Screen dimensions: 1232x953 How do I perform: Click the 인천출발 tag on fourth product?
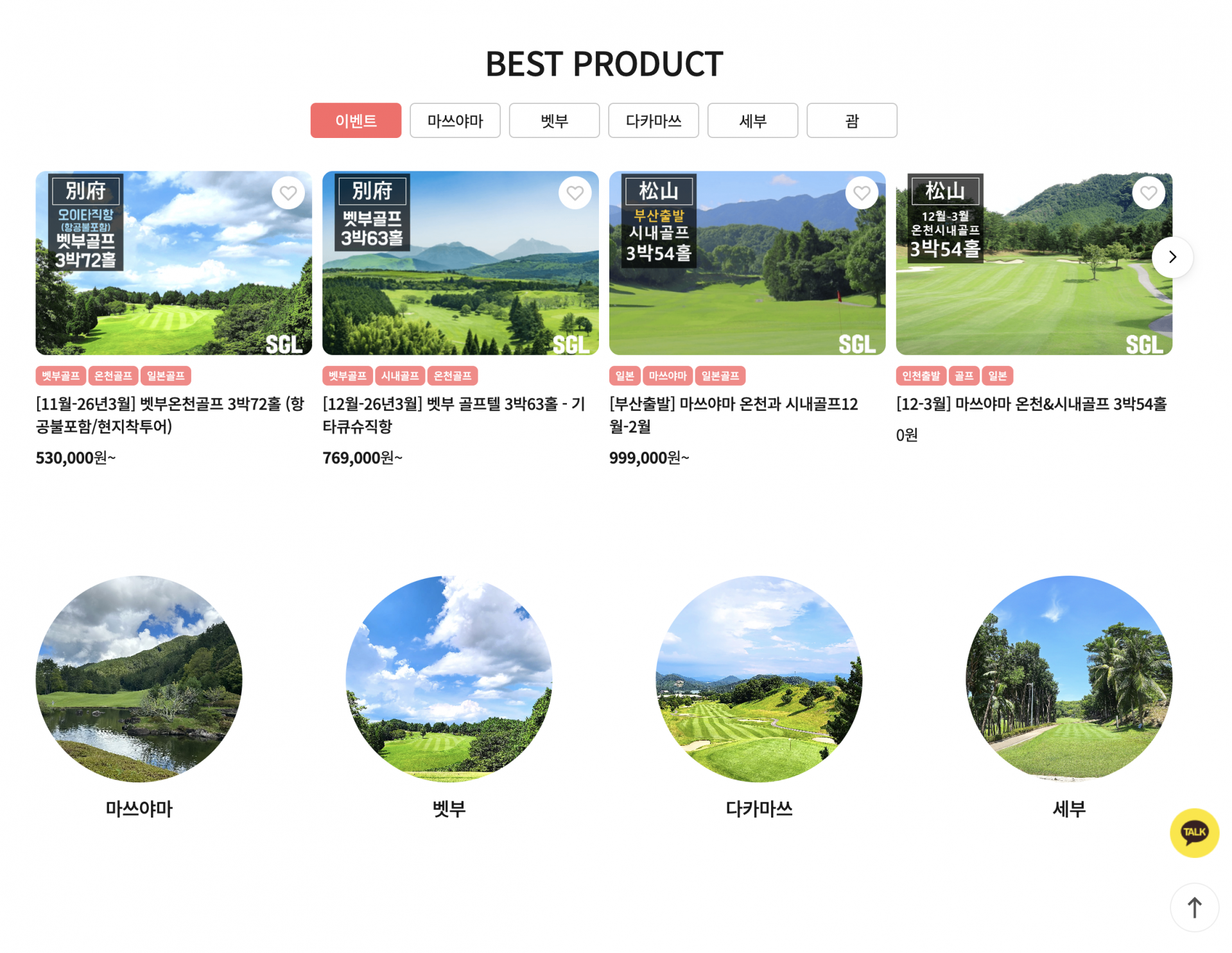(x=921, y=376)
